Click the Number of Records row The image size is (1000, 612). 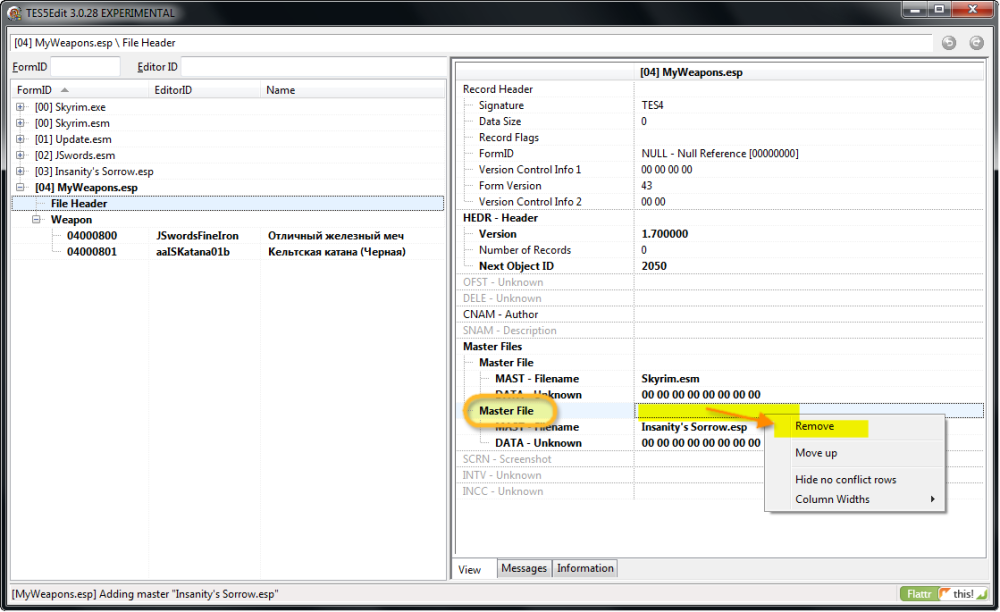(x=720, y=250)
